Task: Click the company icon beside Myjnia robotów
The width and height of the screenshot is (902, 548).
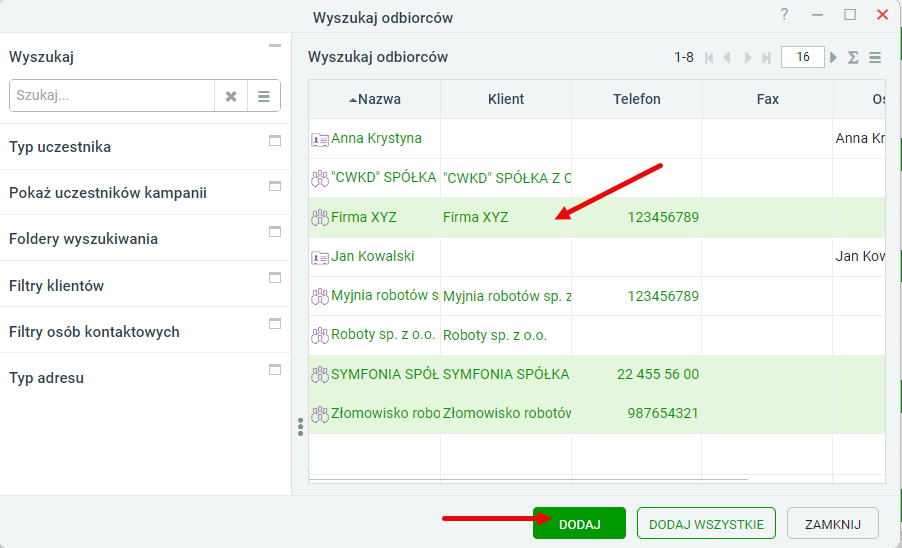Action: click(320, 297)
